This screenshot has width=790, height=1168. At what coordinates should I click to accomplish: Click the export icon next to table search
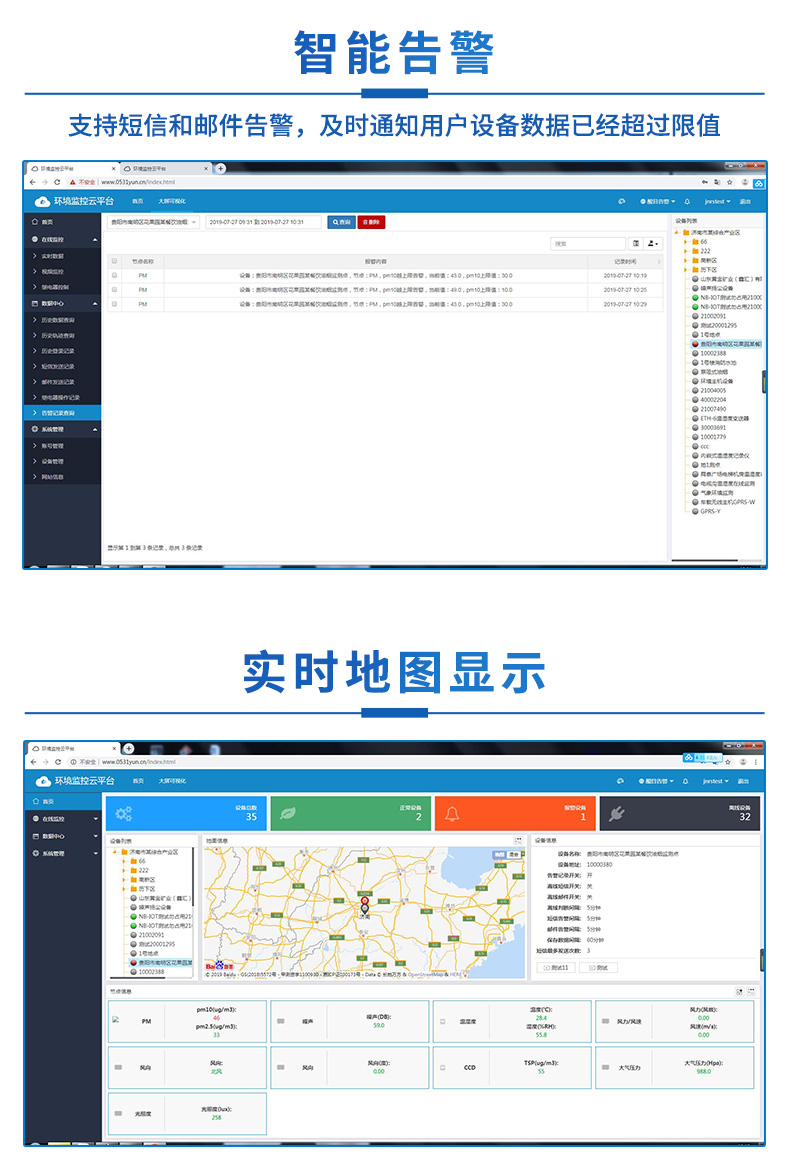pos(653,243)
